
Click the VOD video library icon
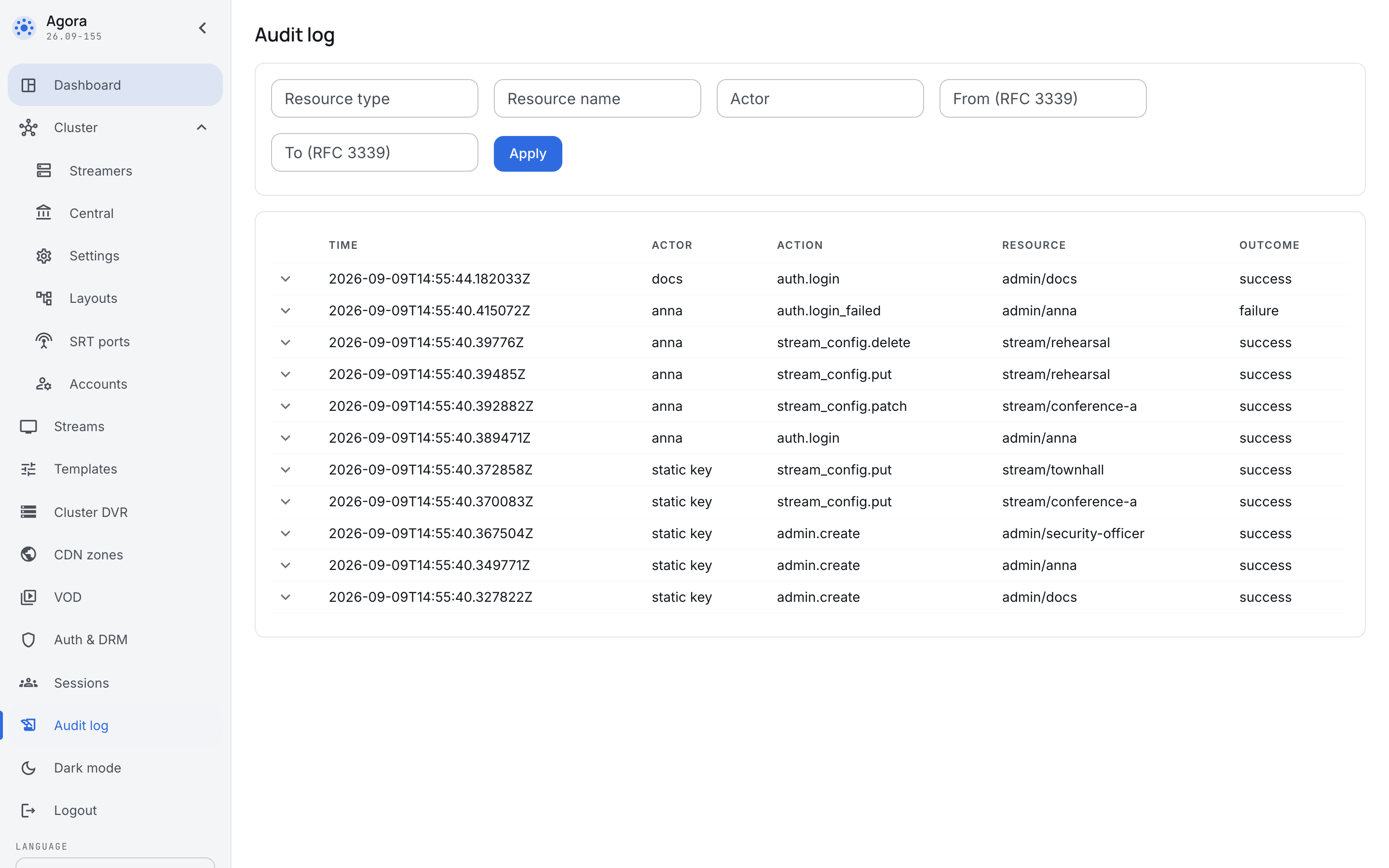[29, 597]
